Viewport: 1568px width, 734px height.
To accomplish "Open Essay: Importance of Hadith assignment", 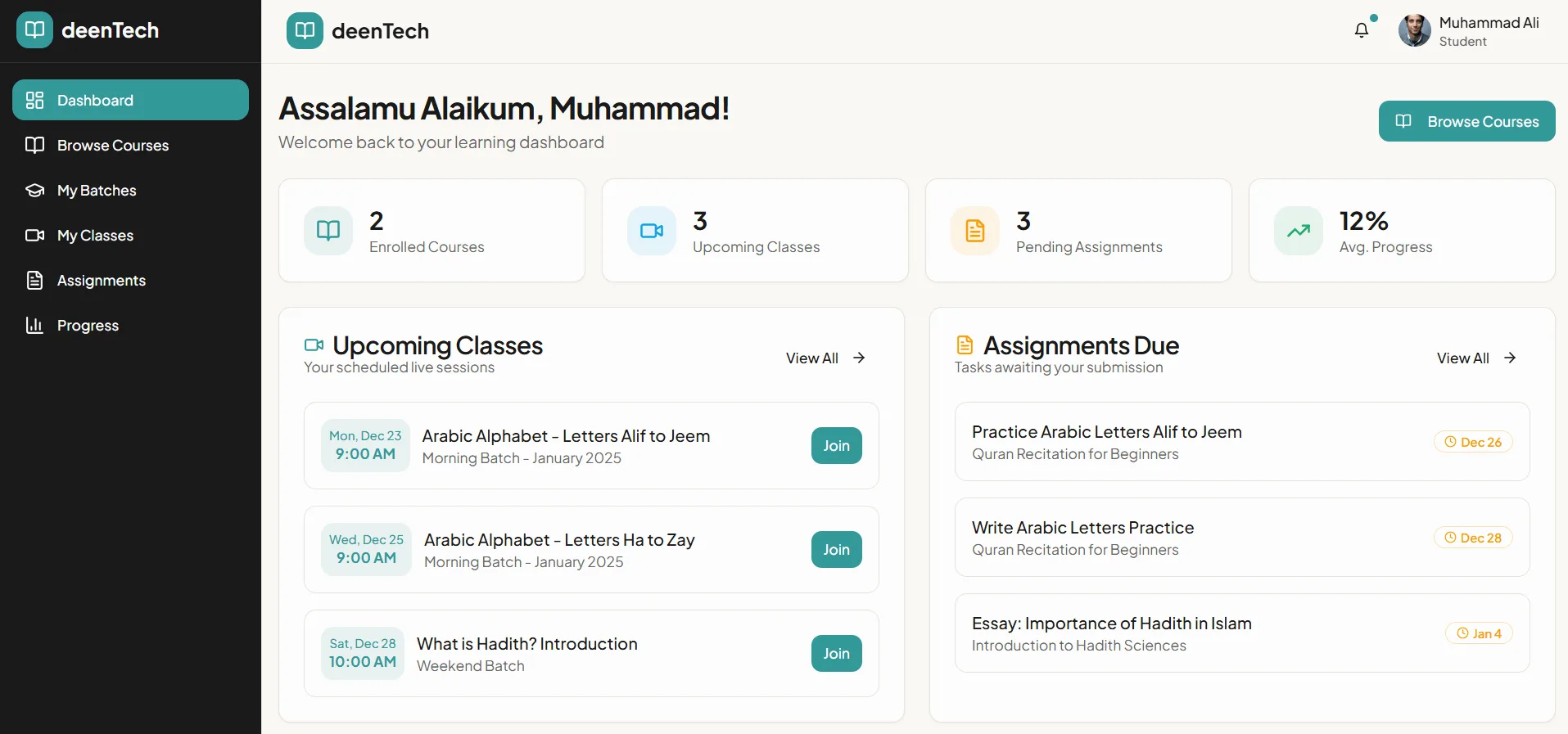I will (1242, 633).
